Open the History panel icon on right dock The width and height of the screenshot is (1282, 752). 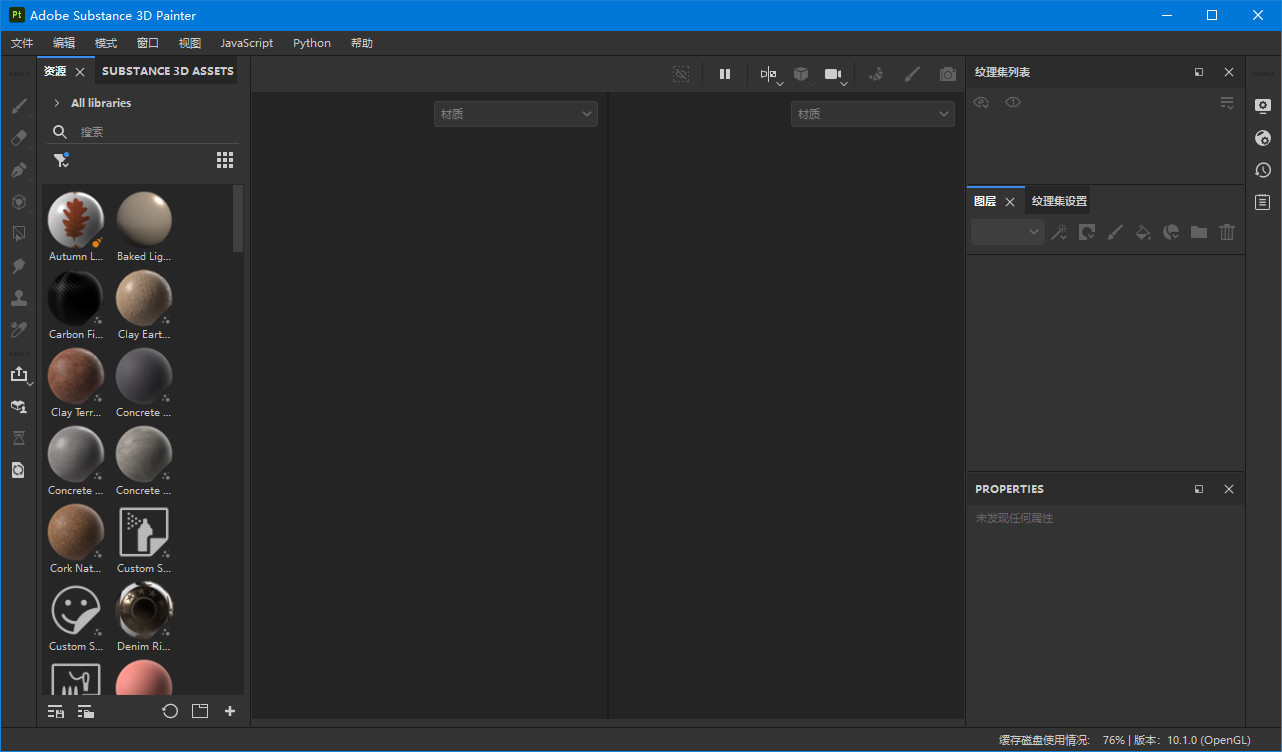(1263, 170)
